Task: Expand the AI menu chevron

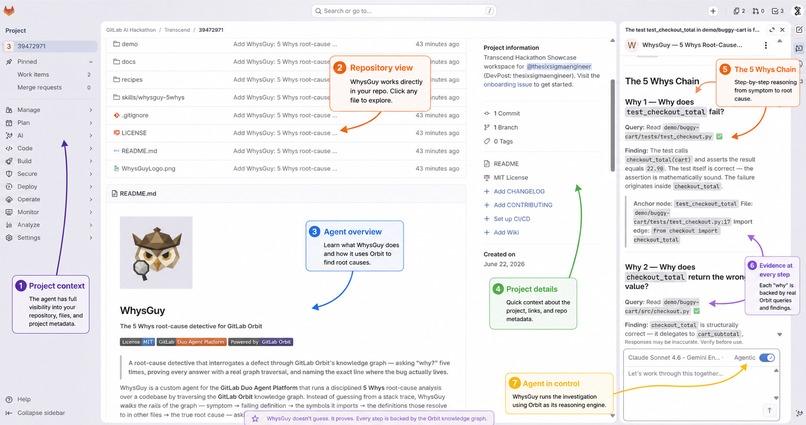Action: coord(90,136)
